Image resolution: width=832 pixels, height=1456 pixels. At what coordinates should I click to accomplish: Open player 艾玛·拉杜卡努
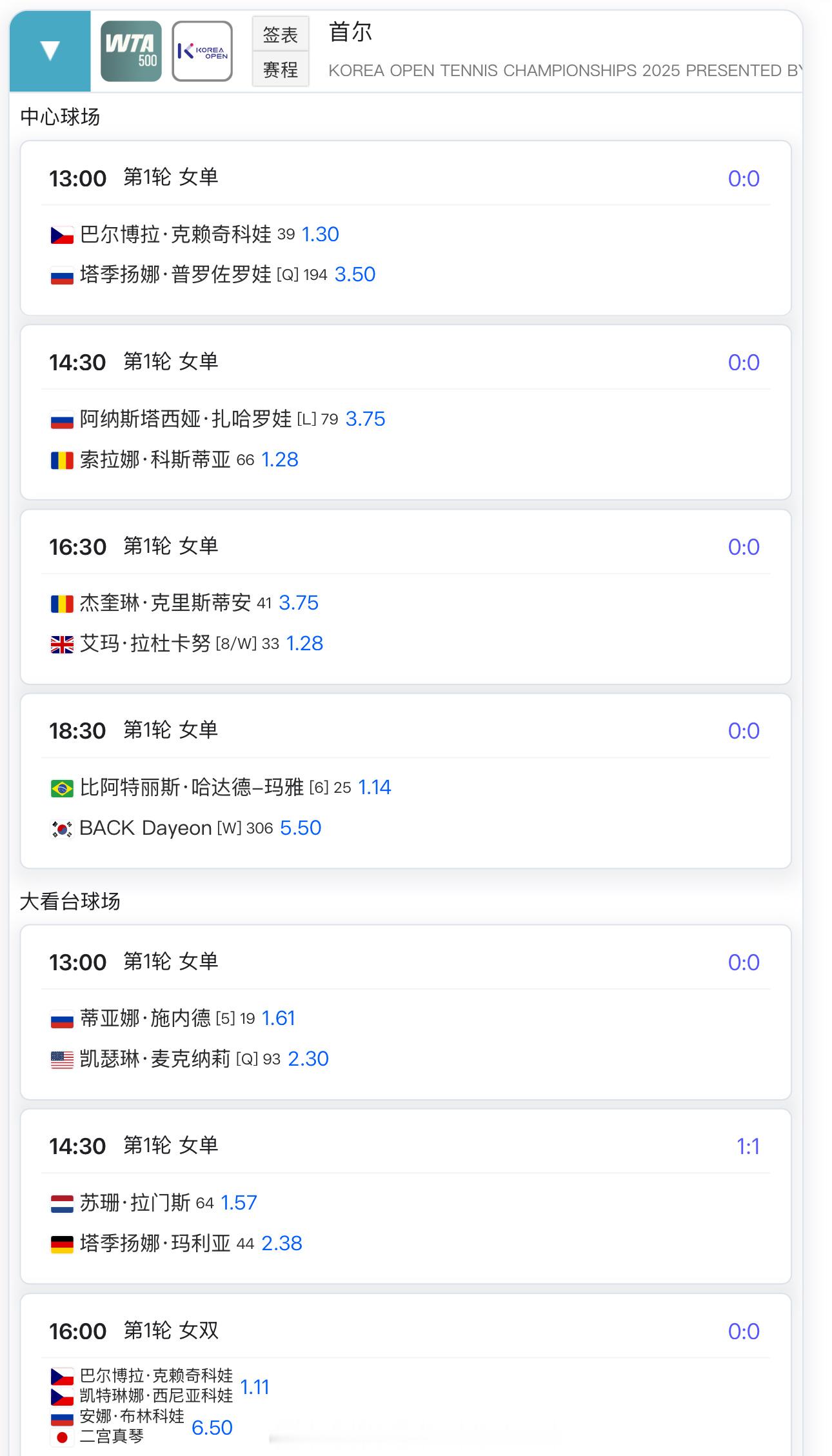[145, 643]
